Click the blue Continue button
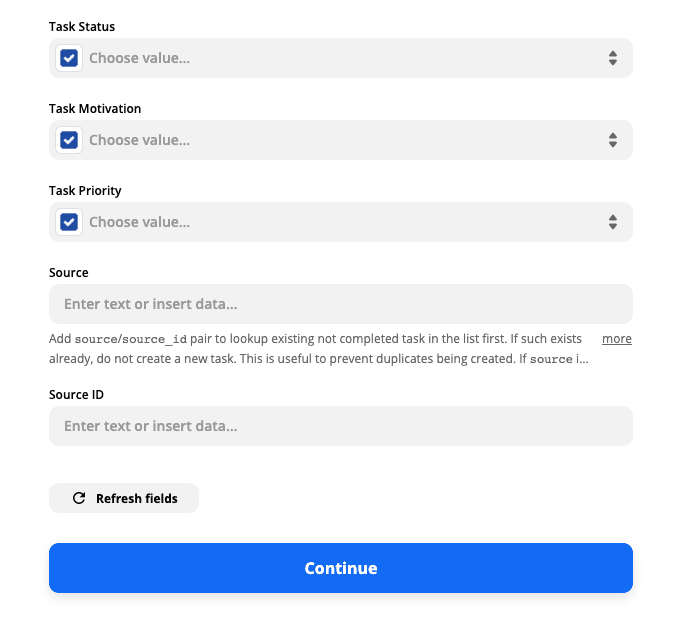 point(340,568)
